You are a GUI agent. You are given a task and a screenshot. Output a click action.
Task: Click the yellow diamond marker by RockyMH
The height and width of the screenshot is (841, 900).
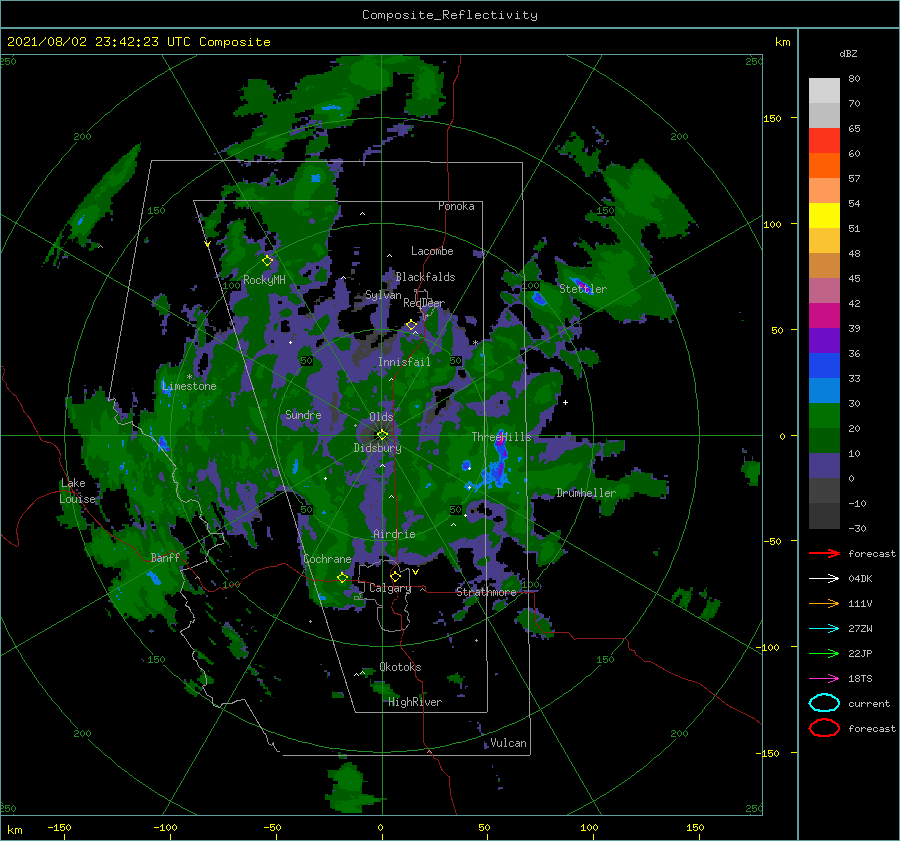(x=267, y=261)
